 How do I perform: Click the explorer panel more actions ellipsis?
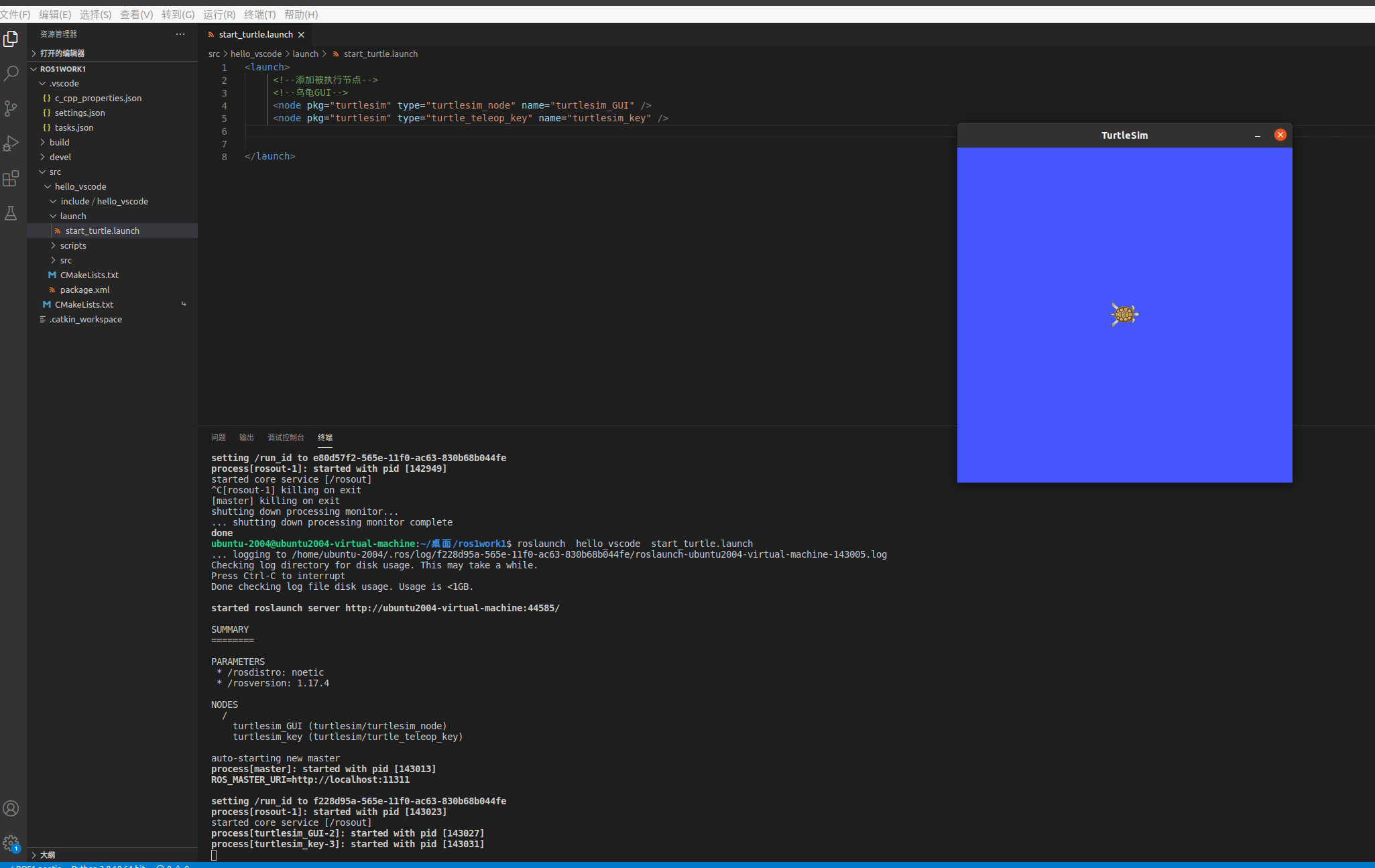point(180,34)
